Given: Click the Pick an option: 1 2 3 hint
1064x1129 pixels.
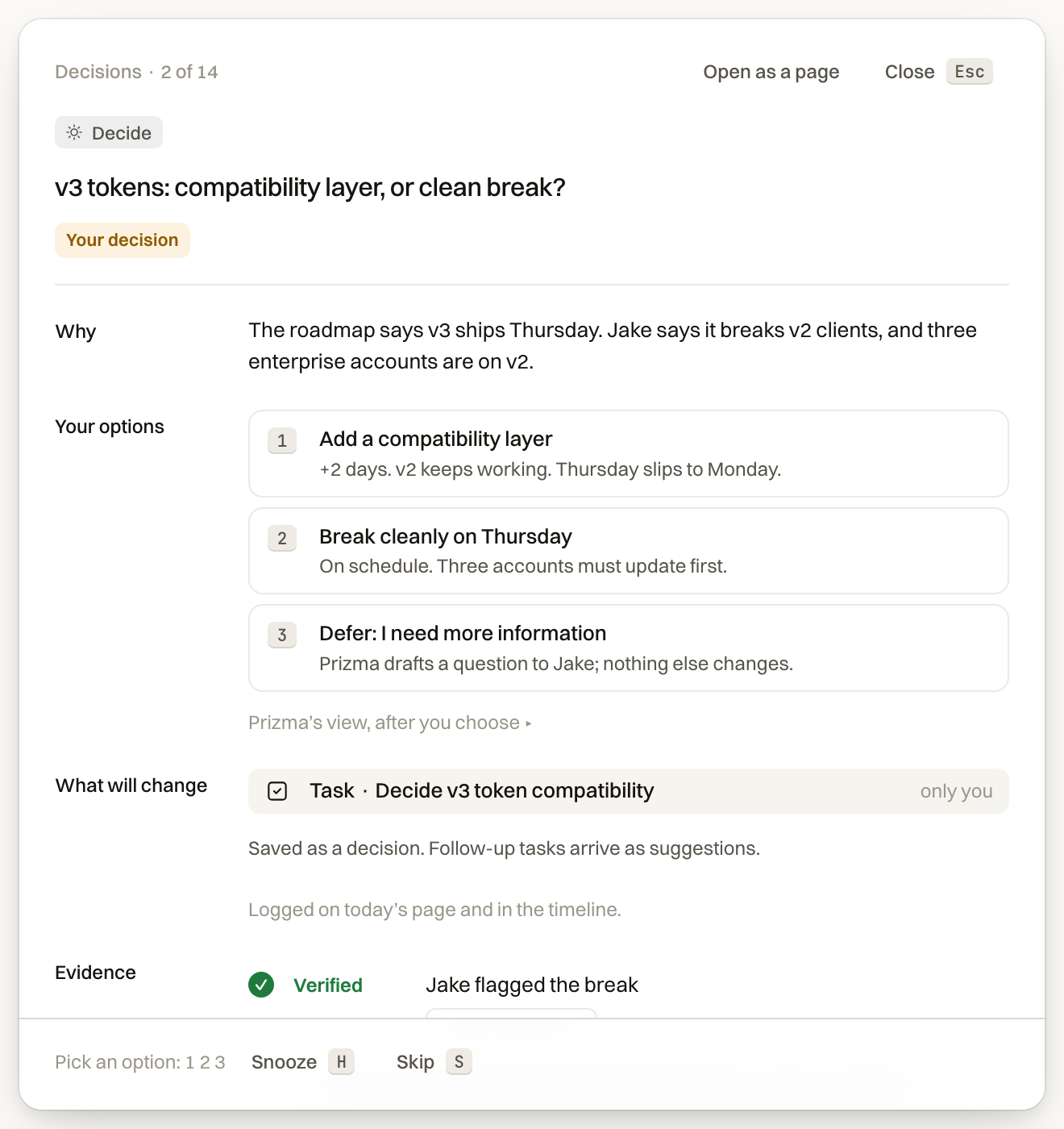Looking at the screenshot, I should click(140, 1062).
